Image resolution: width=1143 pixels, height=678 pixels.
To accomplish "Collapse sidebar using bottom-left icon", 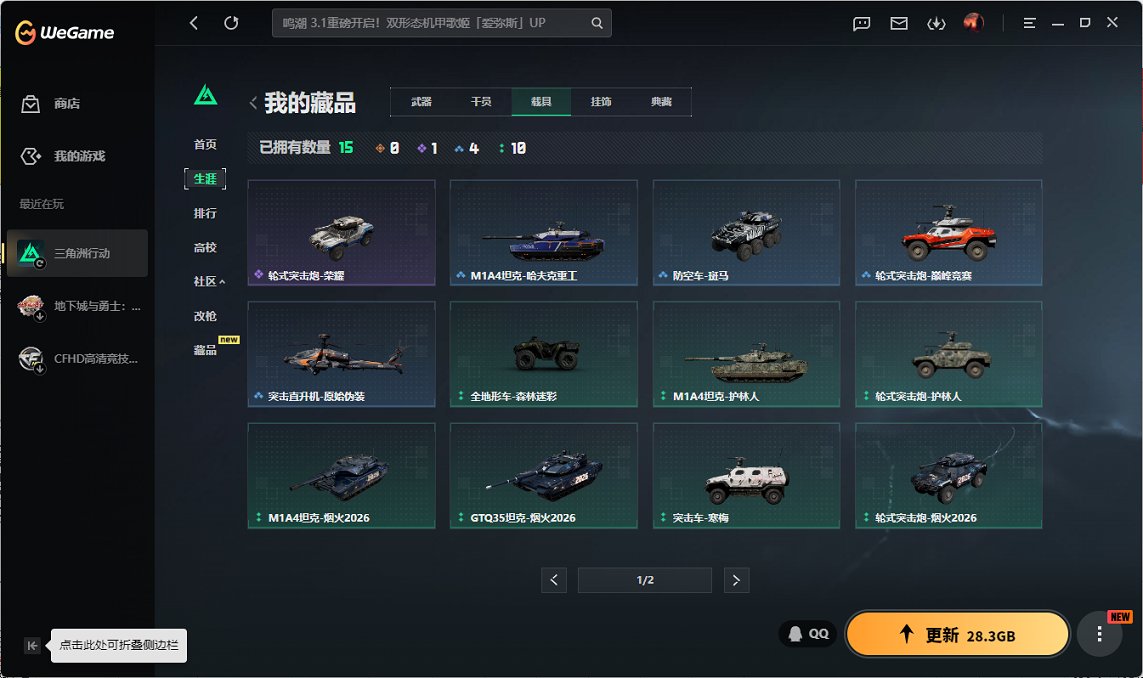I will (32, 646).
